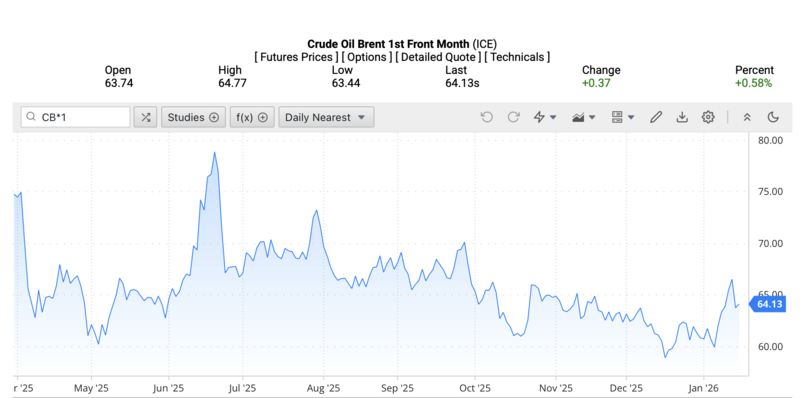Click the download chart icon

pos(682,117)
